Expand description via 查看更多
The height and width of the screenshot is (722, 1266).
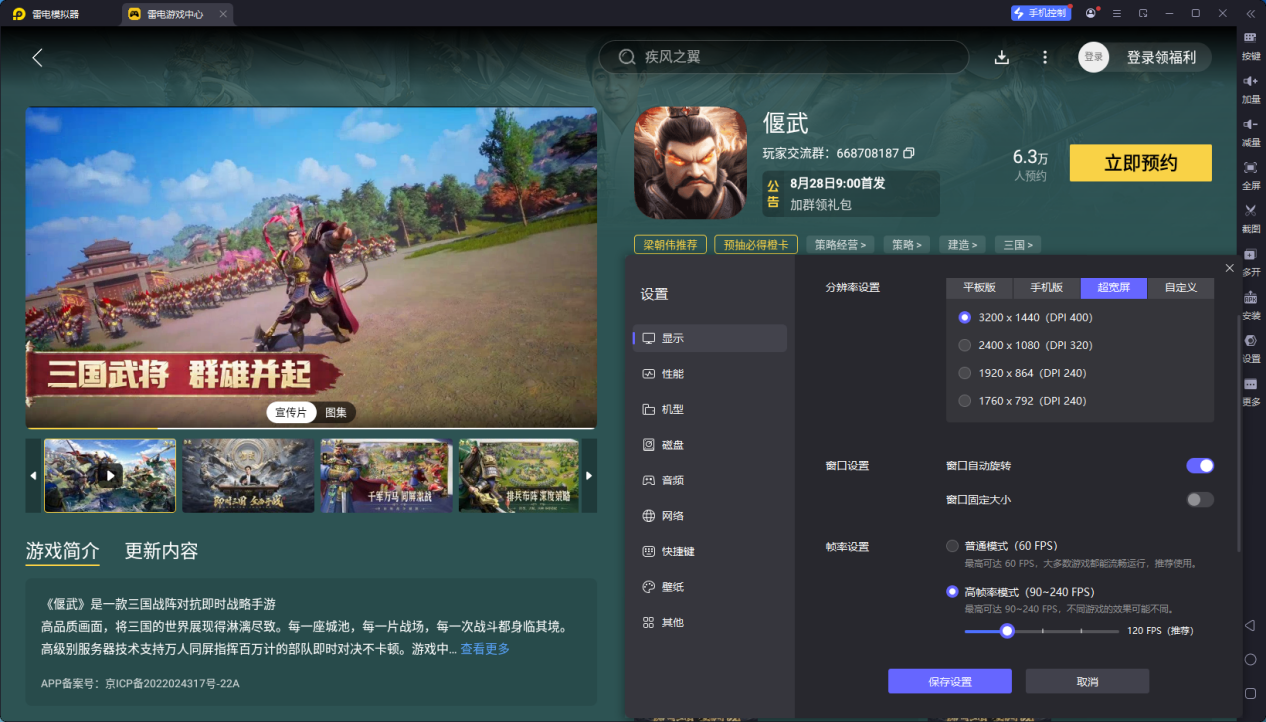(485, 649)
